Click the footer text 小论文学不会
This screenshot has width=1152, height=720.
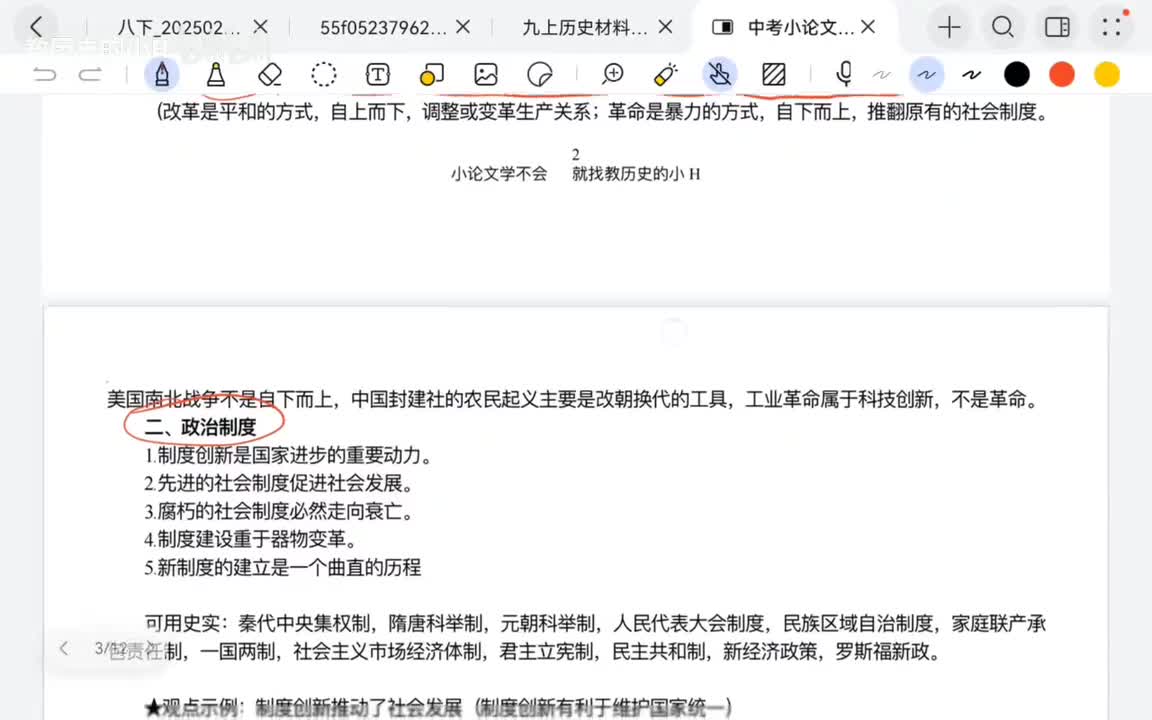tap(499, 174)
